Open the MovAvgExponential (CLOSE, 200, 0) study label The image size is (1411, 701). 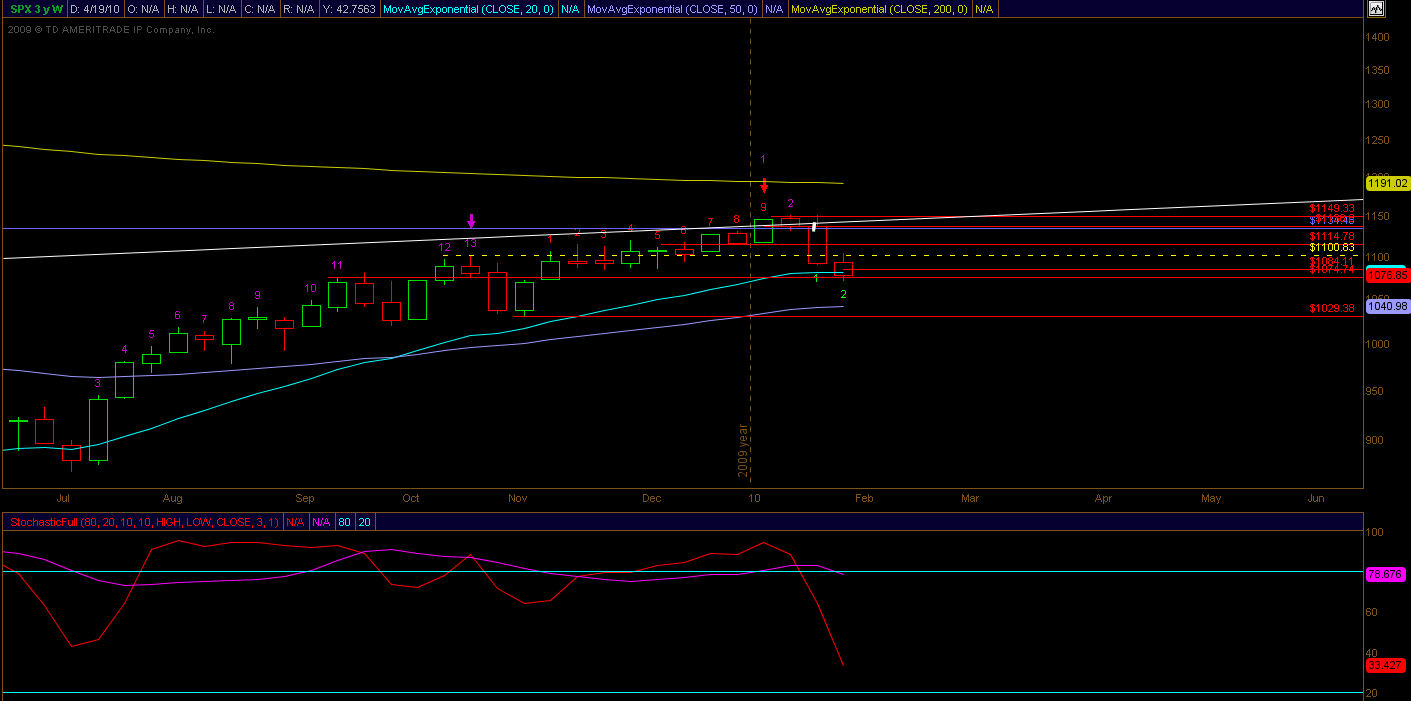click(879, 9)
